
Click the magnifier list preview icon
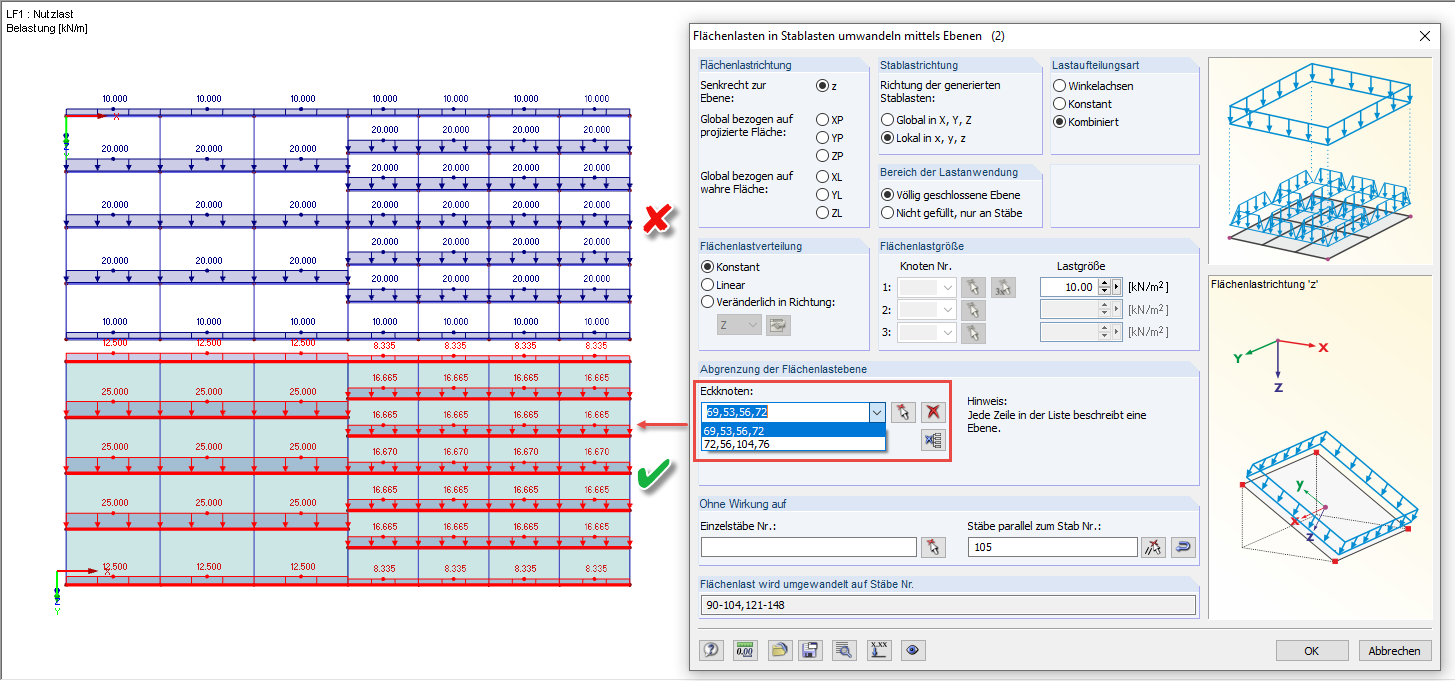click(844, 650)
